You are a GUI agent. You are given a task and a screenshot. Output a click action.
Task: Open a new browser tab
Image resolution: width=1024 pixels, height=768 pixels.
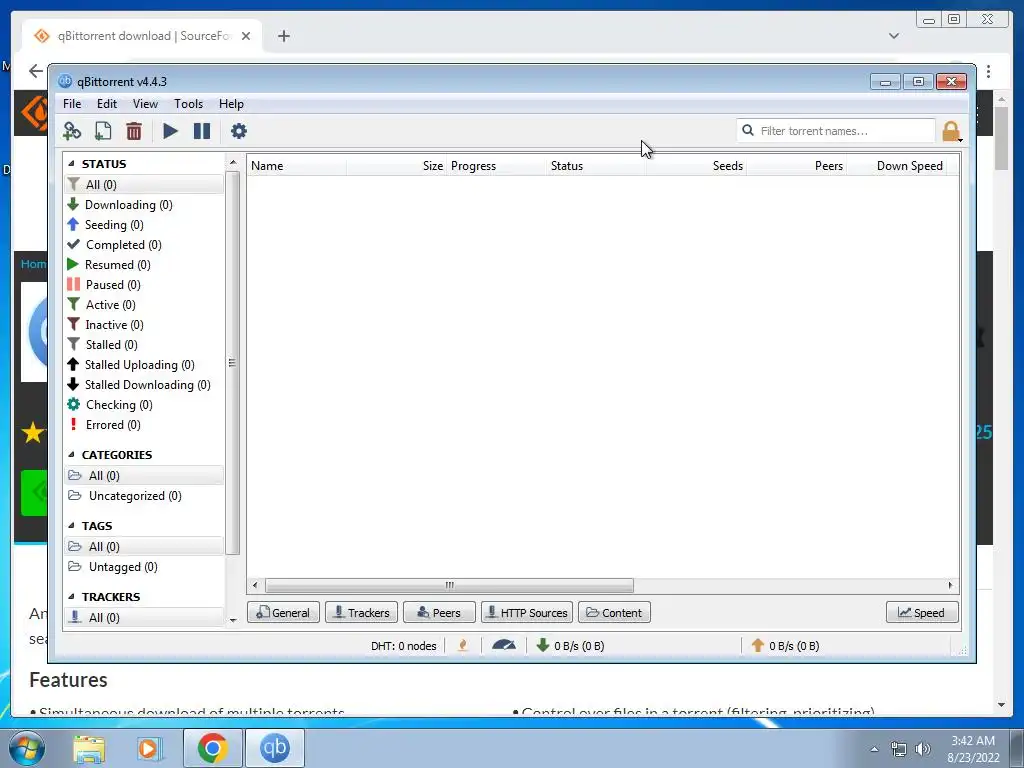point(283,36)
